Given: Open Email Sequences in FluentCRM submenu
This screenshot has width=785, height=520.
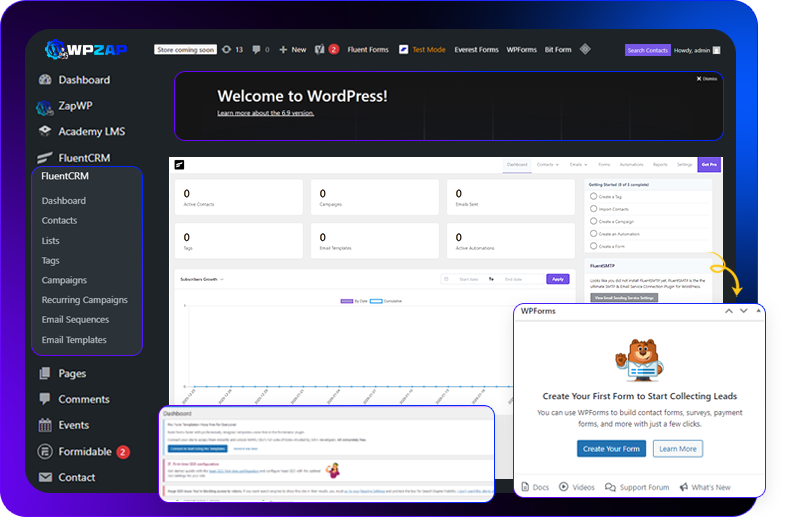Looking at the screenshot, I should tap(75, 320).
